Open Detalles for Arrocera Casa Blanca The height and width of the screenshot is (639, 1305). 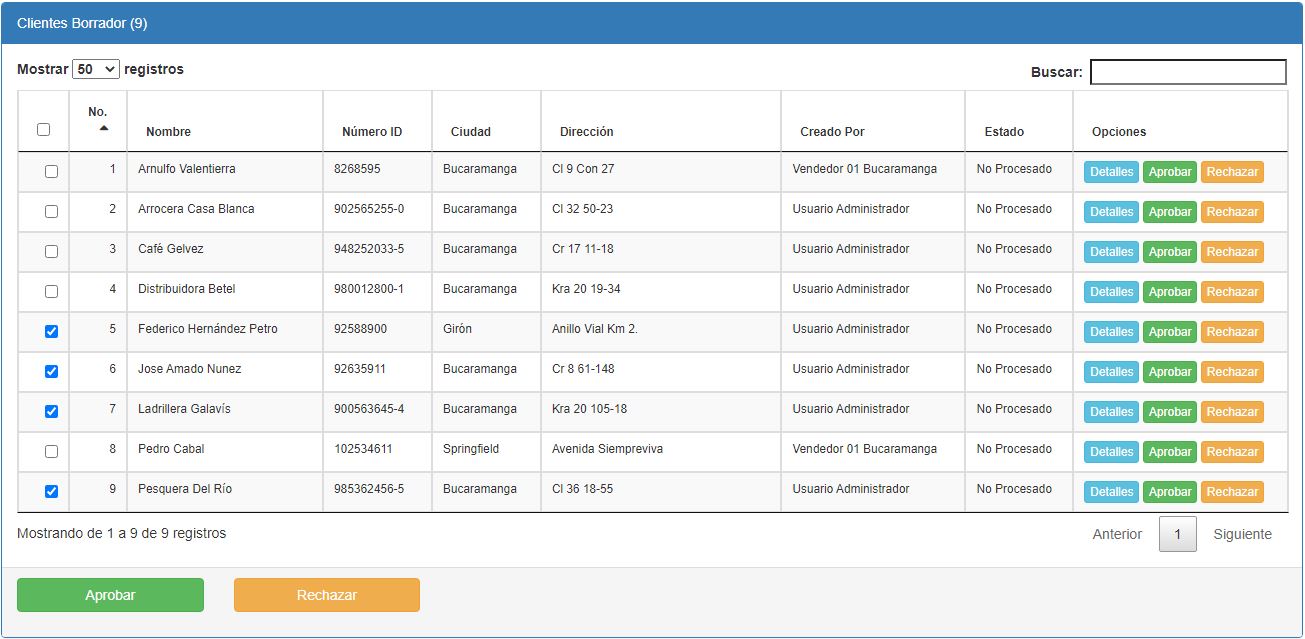pos(1111,212)
